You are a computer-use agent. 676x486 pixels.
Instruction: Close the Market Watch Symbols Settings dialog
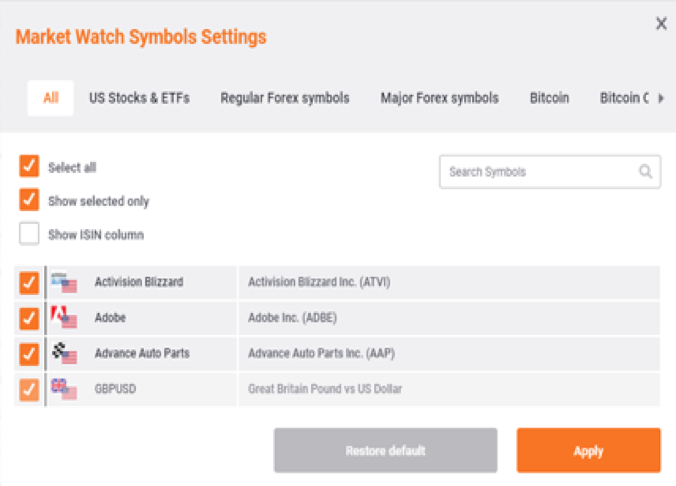click(x=661, y=23)
